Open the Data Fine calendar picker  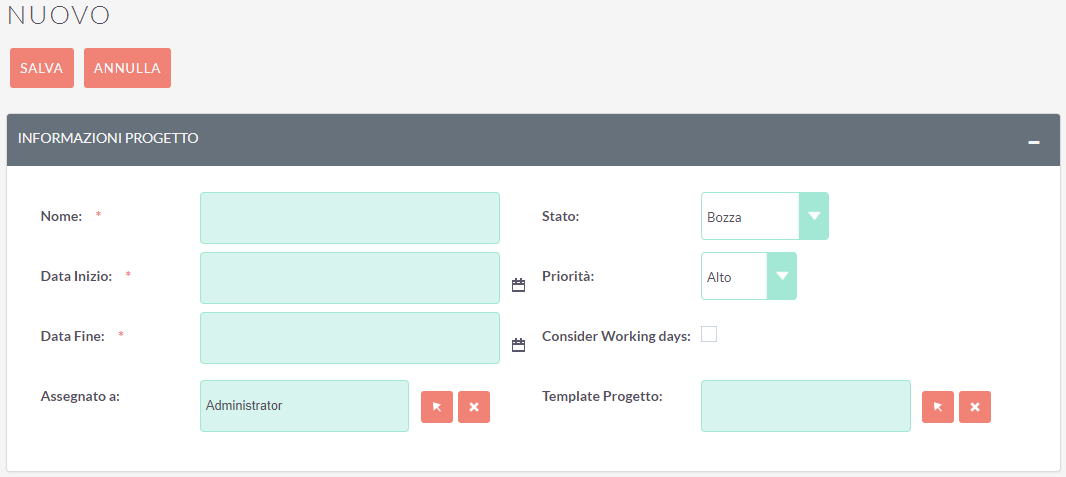(x=518, y=345)
